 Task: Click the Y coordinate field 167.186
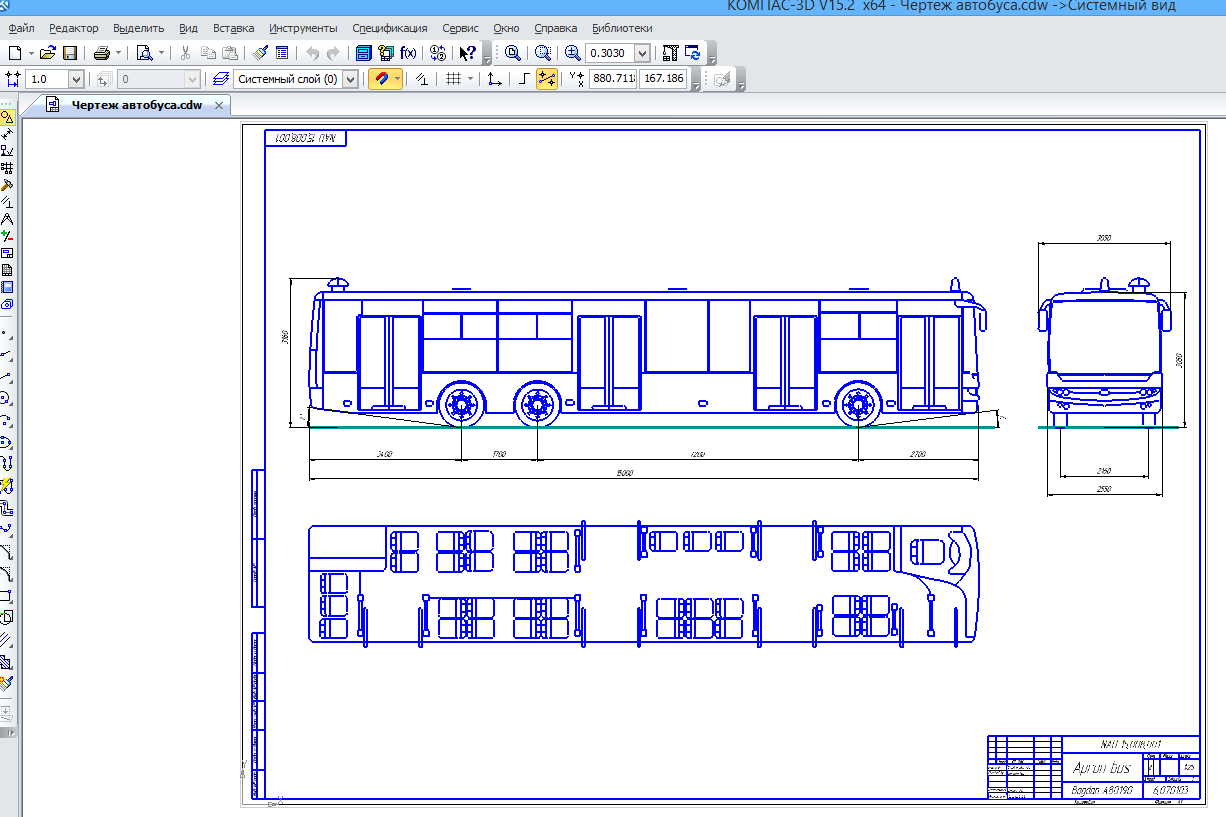[x=664, y=79]
